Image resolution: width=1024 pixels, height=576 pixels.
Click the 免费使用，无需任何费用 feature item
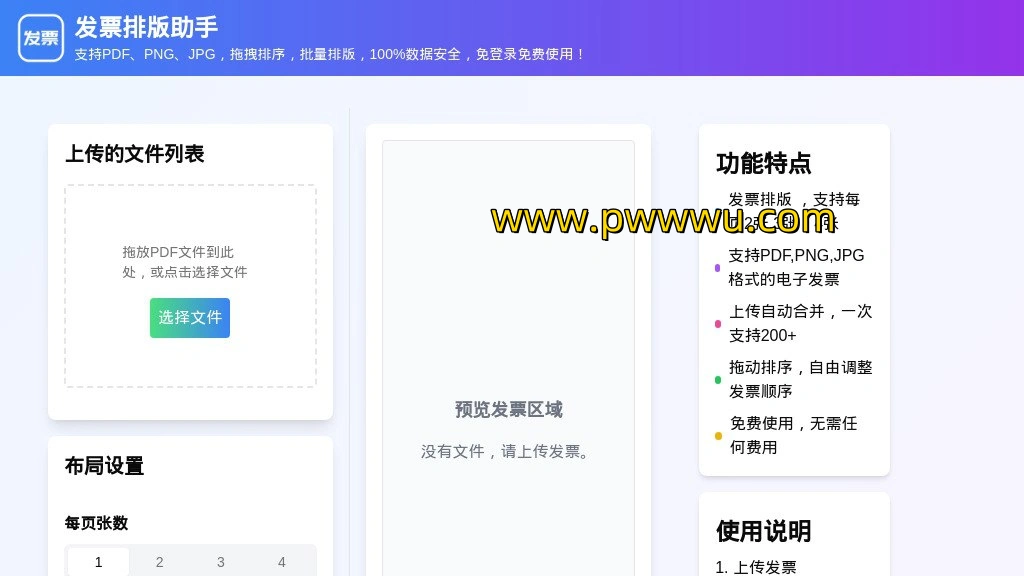[794, 436]
